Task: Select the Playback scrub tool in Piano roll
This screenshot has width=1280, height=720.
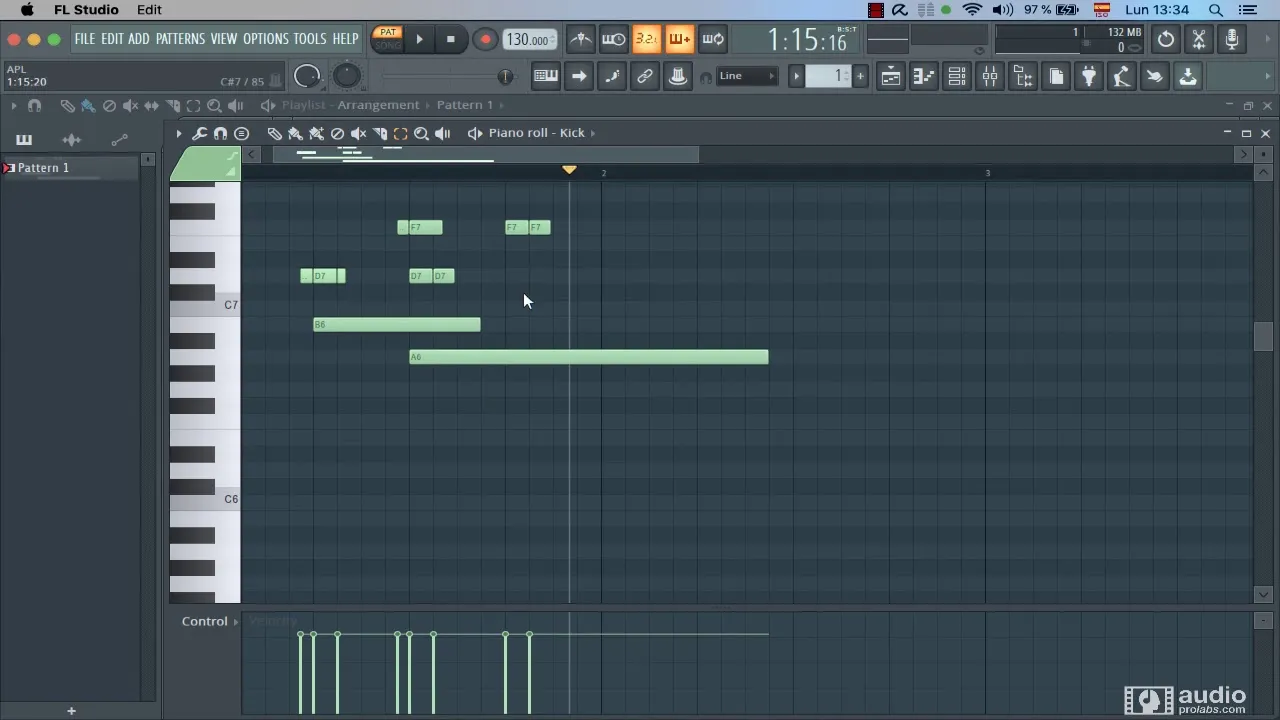Action: pos(443,133)
